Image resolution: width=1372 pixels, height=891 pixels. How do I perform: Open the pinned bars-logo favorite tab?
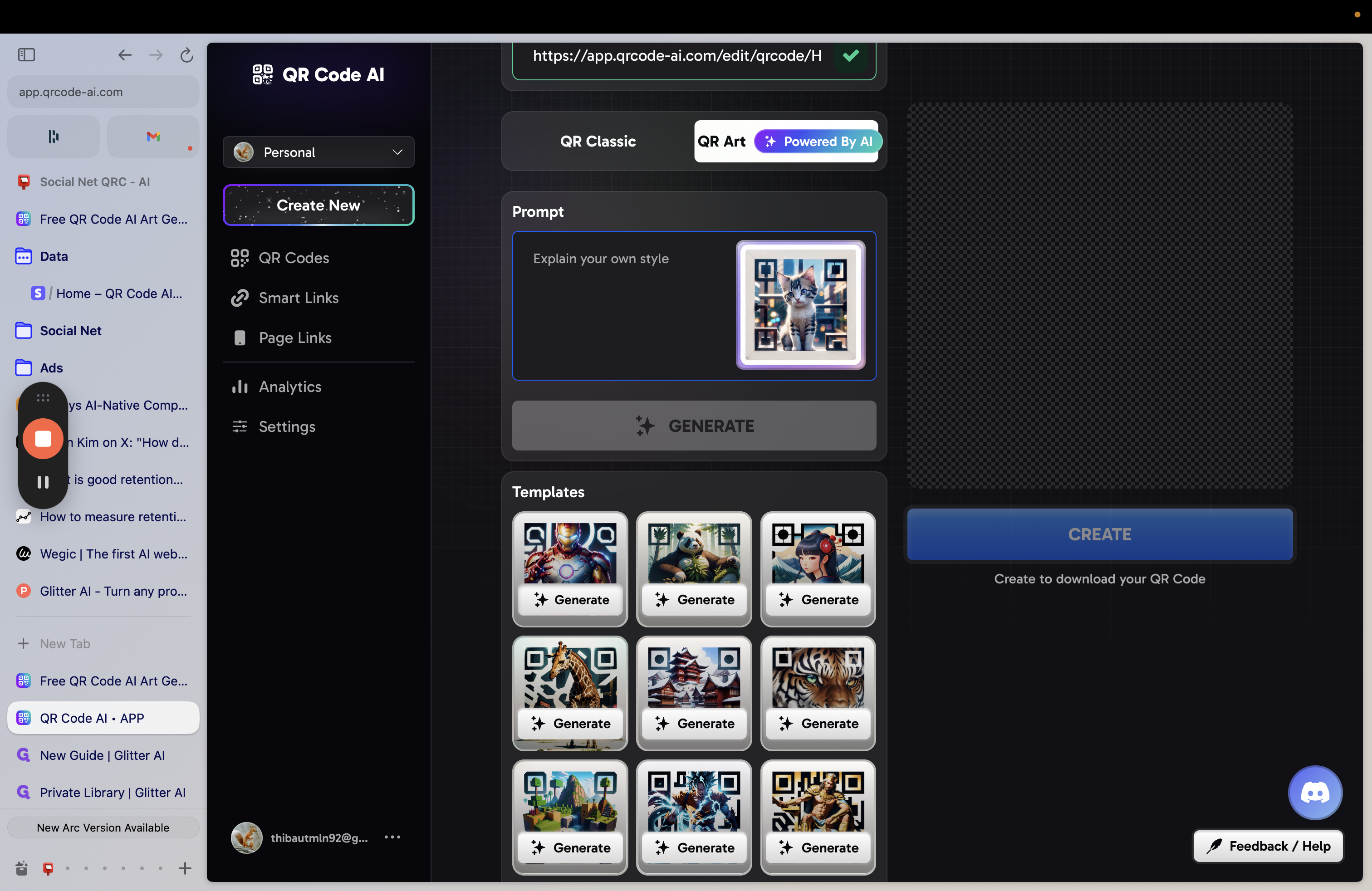[54, 137]
